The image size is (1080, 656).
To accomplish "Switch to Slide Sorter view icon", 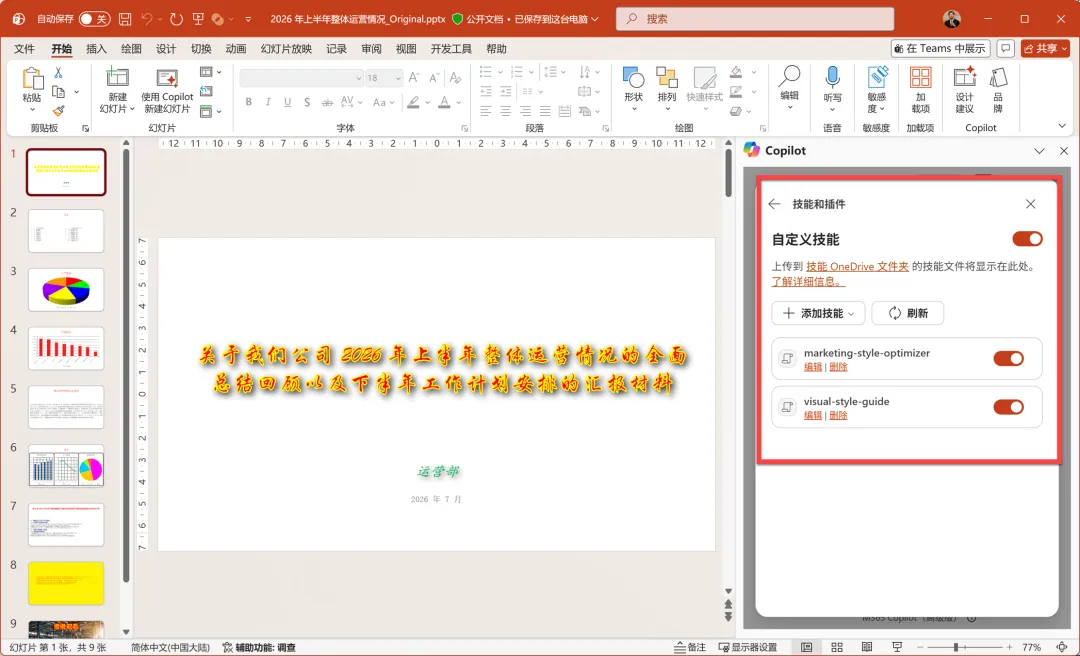I will point(837,647).
